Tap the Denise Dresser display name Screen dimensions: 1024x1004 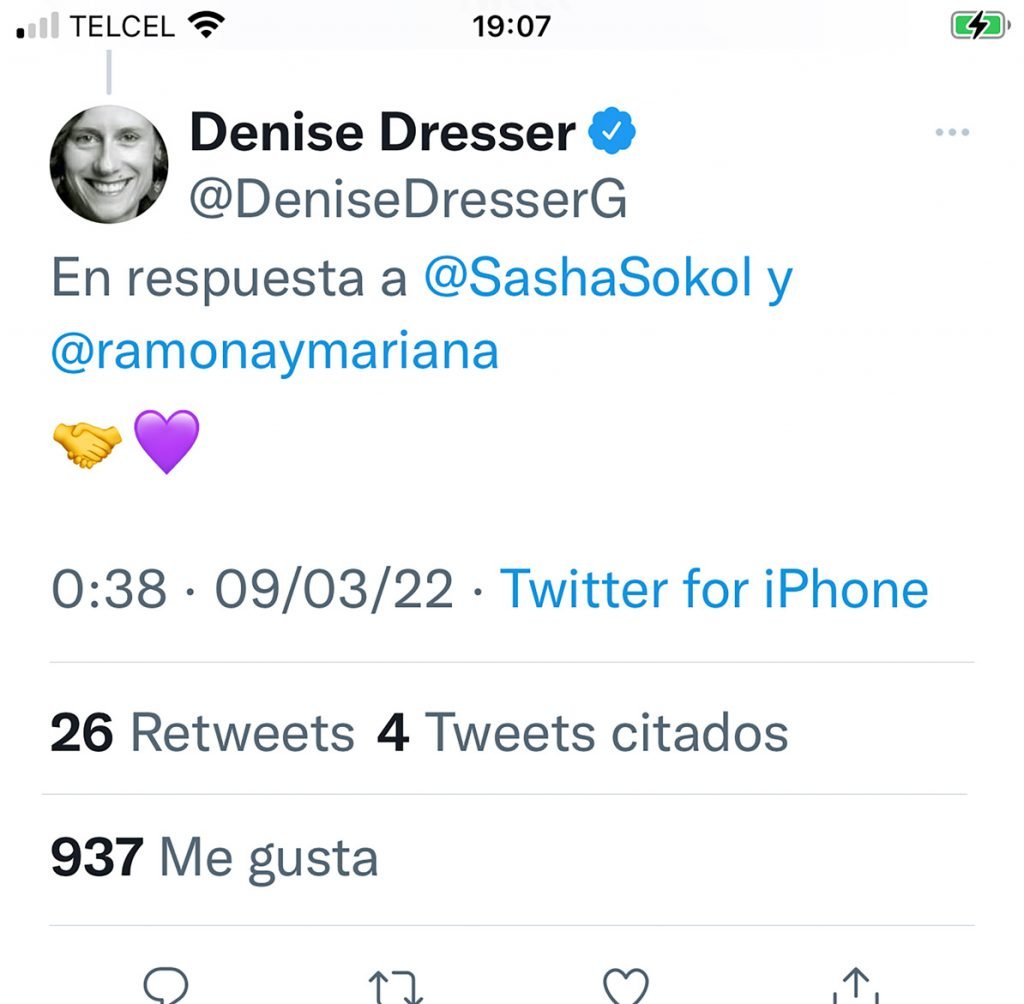(x=382, y=134)
